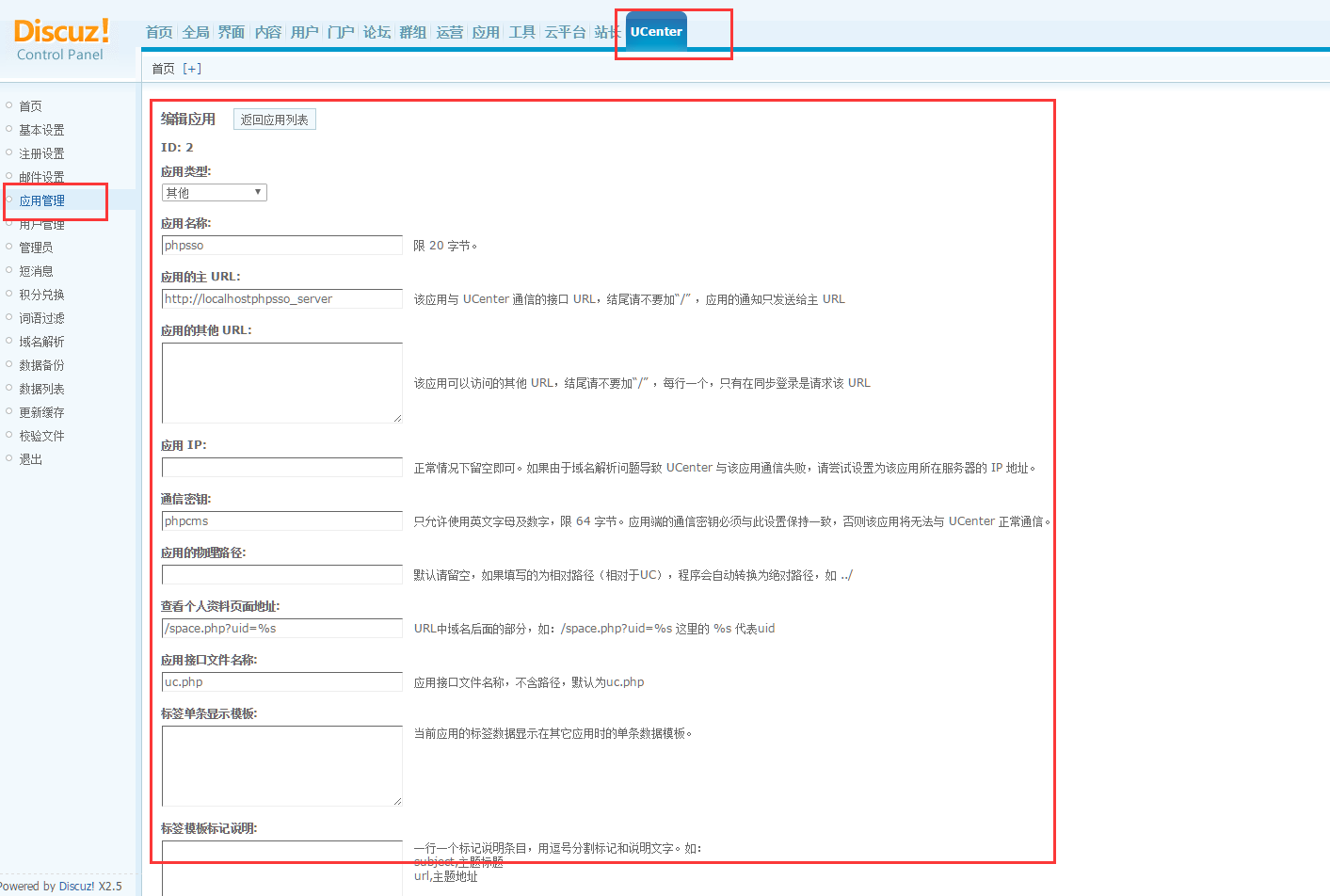Select the UCenter tab
Screen dimensions: 1330x896
click(656, 31)
